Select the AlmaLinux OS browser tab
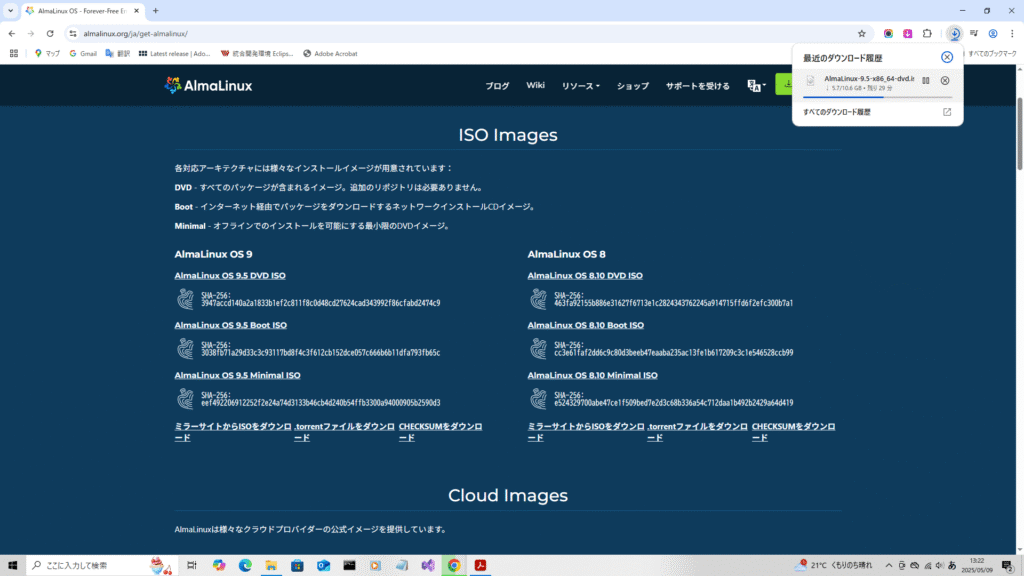1024x576 pixels. [x=82, y=10]
